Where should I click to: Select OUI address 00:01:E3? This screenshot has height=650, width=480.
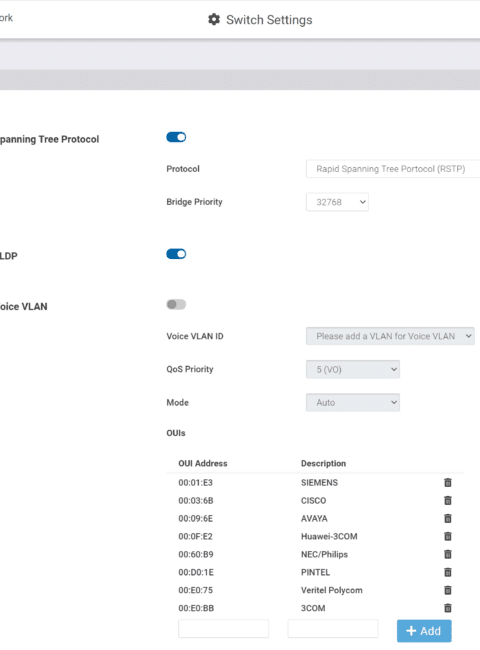[196, 483]
